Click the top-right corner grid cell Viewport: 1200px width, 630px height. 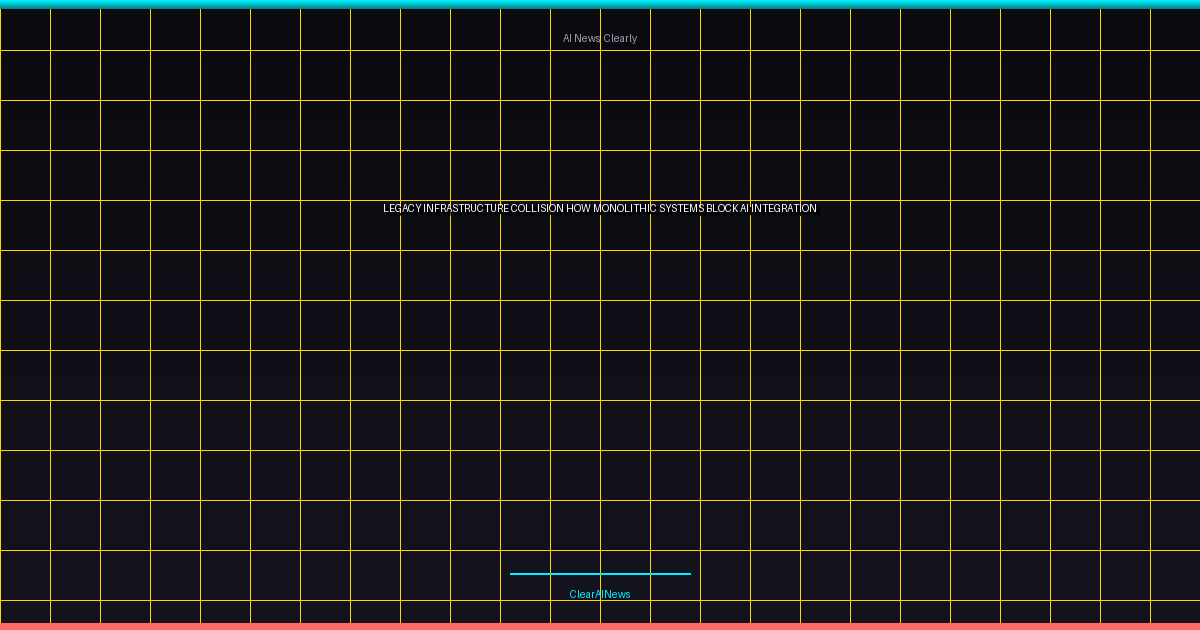point(1175,29)
